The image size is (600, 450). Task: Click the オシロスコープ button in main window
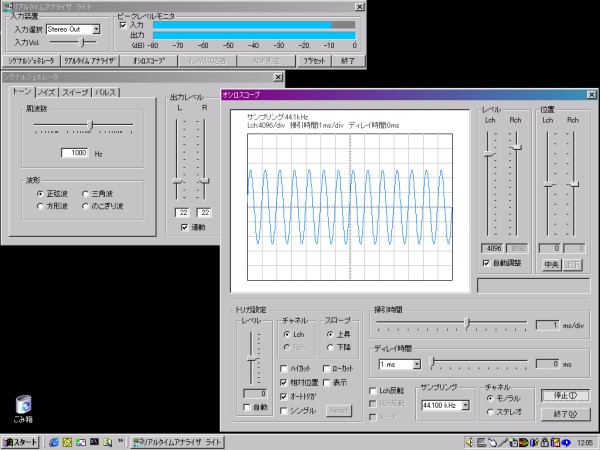pos(149,61)
